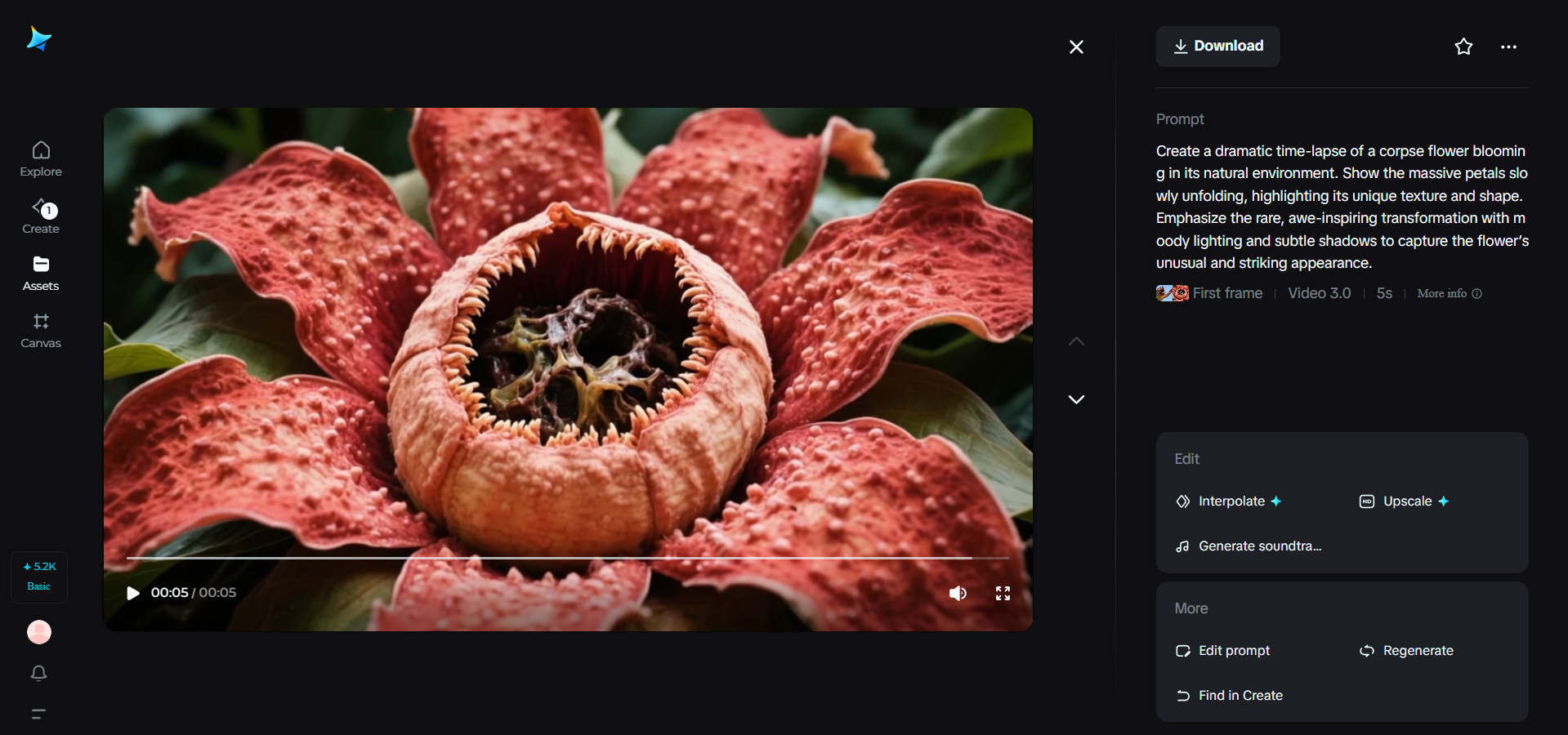Open the Explore section
Viewport: 1568px width, 735px height.
41,159
